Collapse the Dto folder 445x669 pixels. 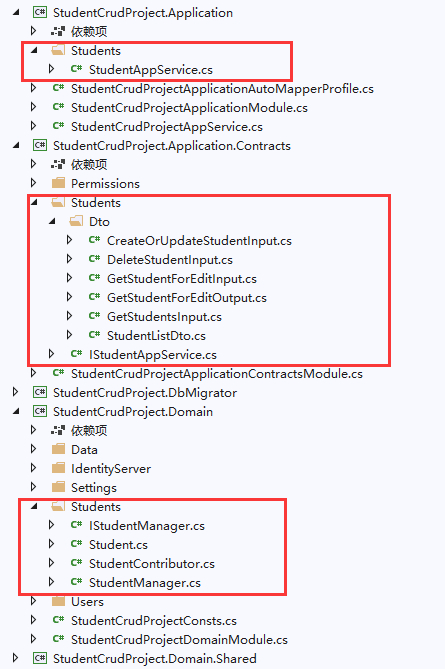point(52,221)
